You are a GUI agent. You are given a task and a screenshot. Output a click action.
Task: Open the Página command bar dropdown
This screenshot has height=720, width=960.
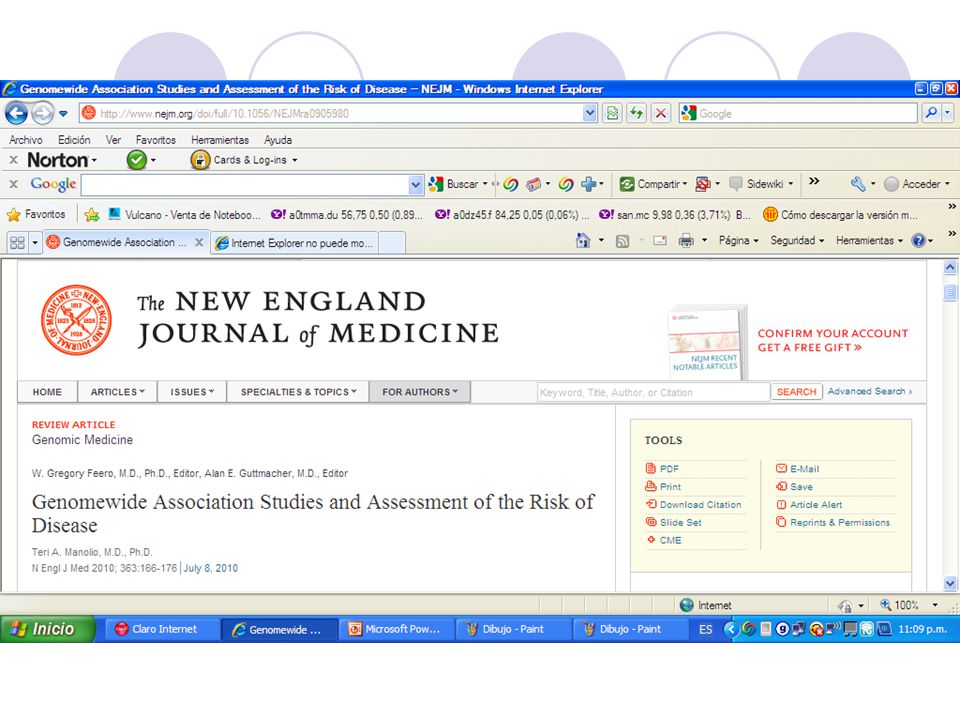point(738,241)
